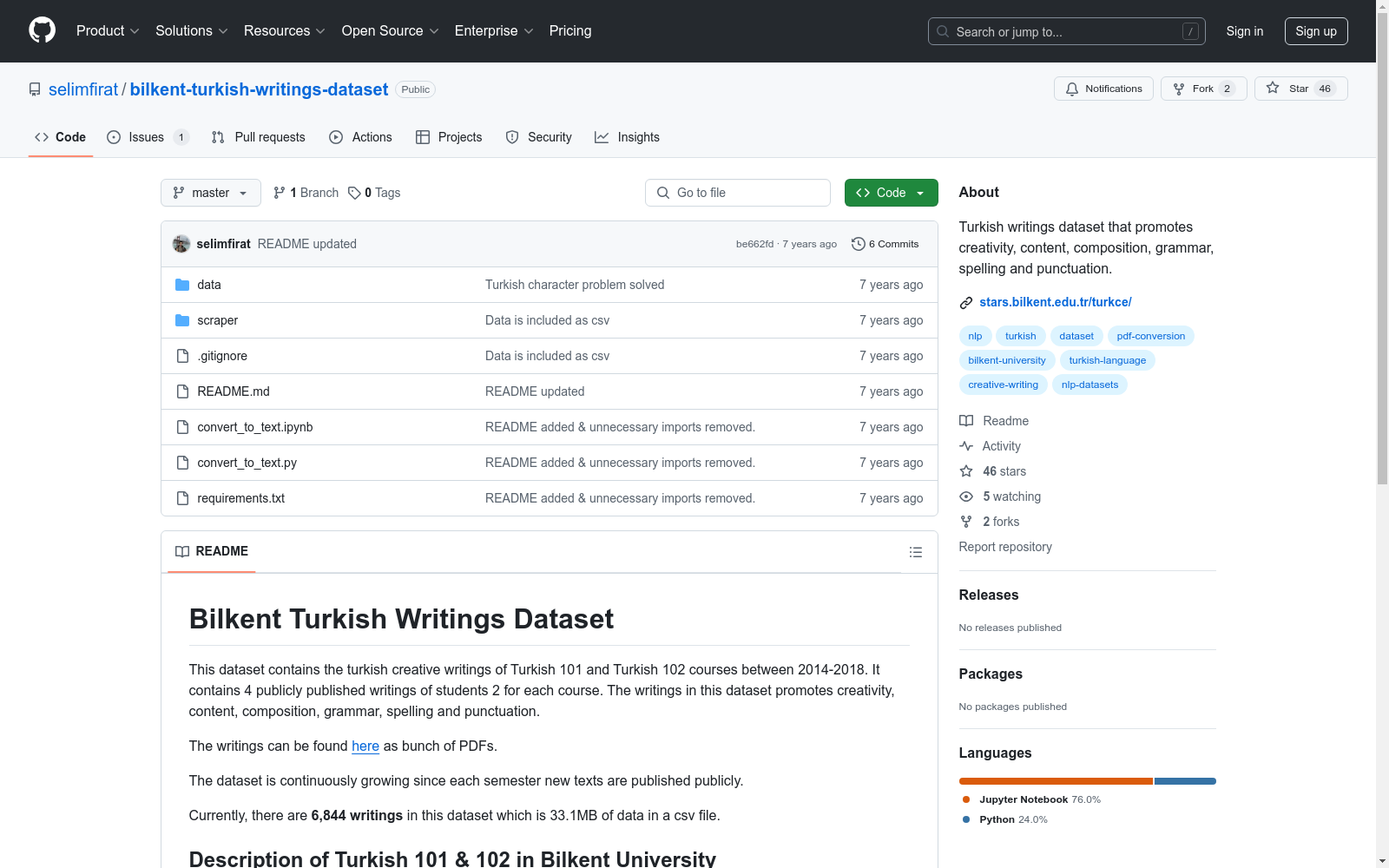Switch to the Code tab
The width and height of the screenshot is (1389, 868).
click(61, 137)
